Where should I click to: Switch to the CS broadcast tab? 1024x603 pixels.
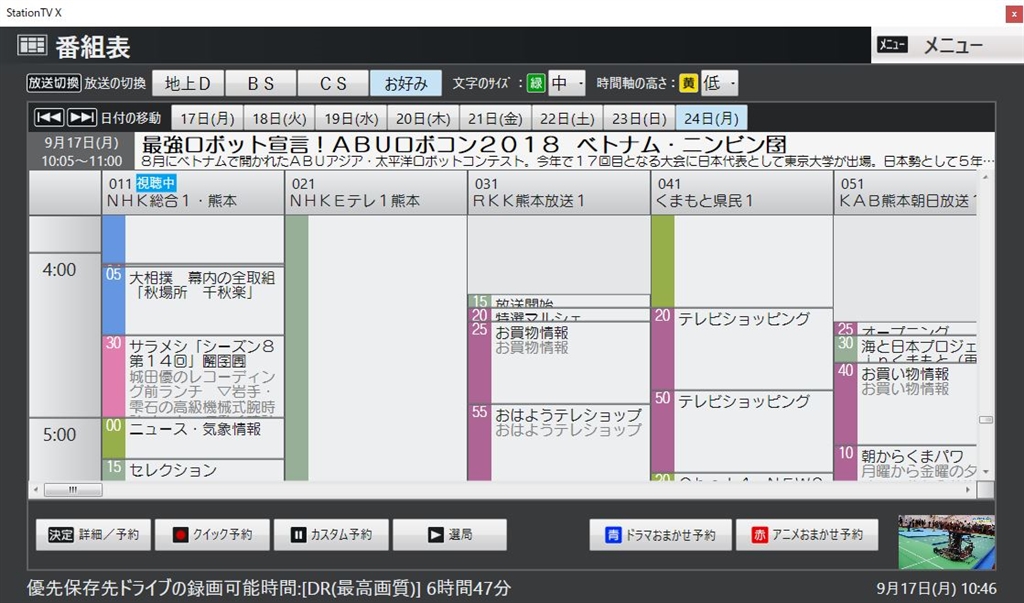coord(333,83)
